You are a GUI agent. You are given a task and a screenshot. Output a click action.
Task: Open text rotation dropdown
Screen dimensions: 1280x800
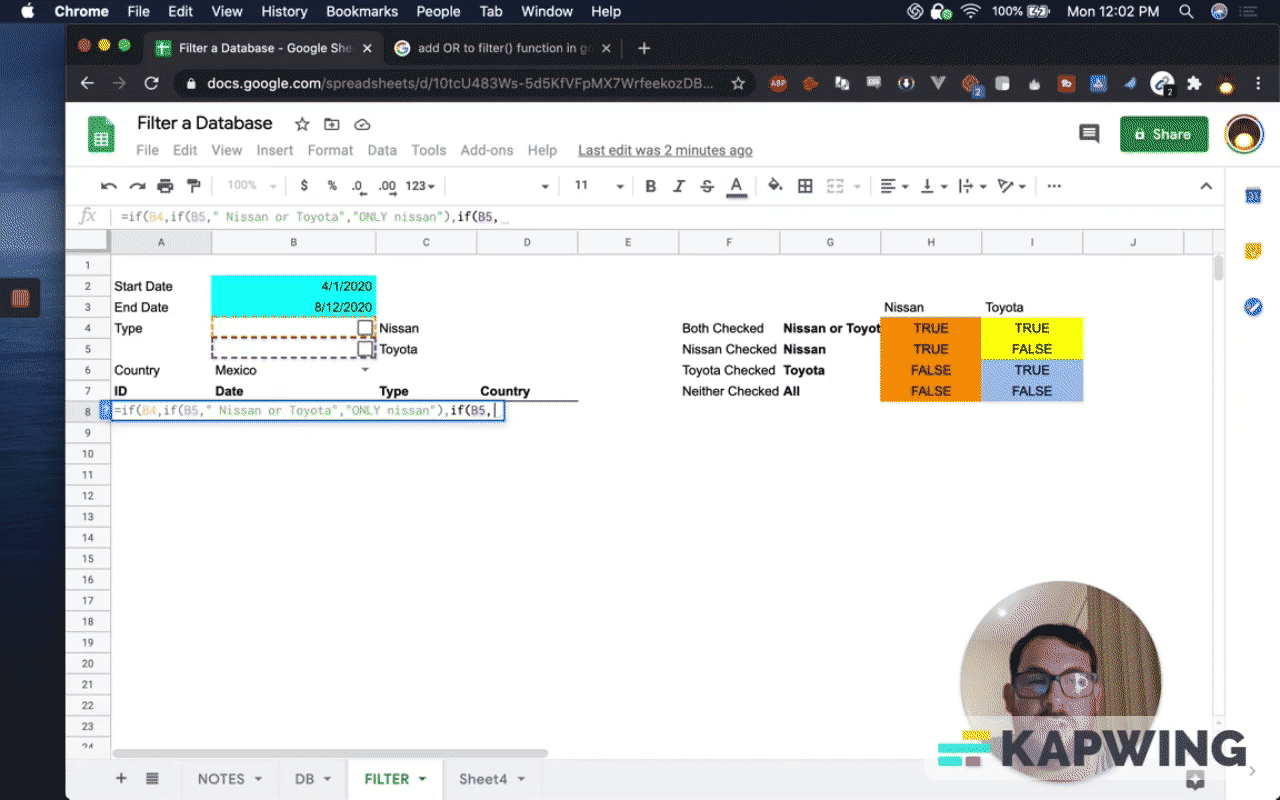click(x=1012, y=186)
